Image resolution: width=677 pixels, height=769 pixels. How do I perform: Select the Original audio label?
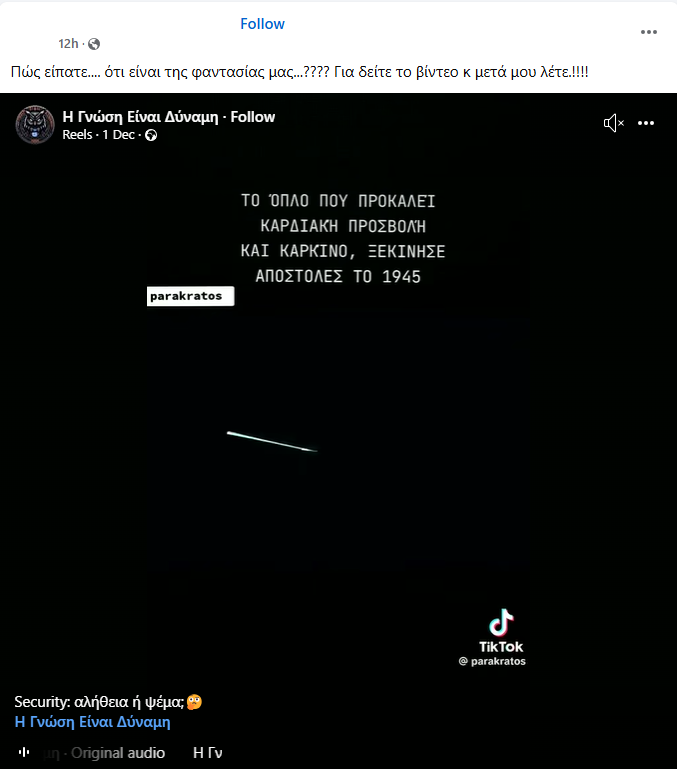pyautogui.click(x=118, y=753)
